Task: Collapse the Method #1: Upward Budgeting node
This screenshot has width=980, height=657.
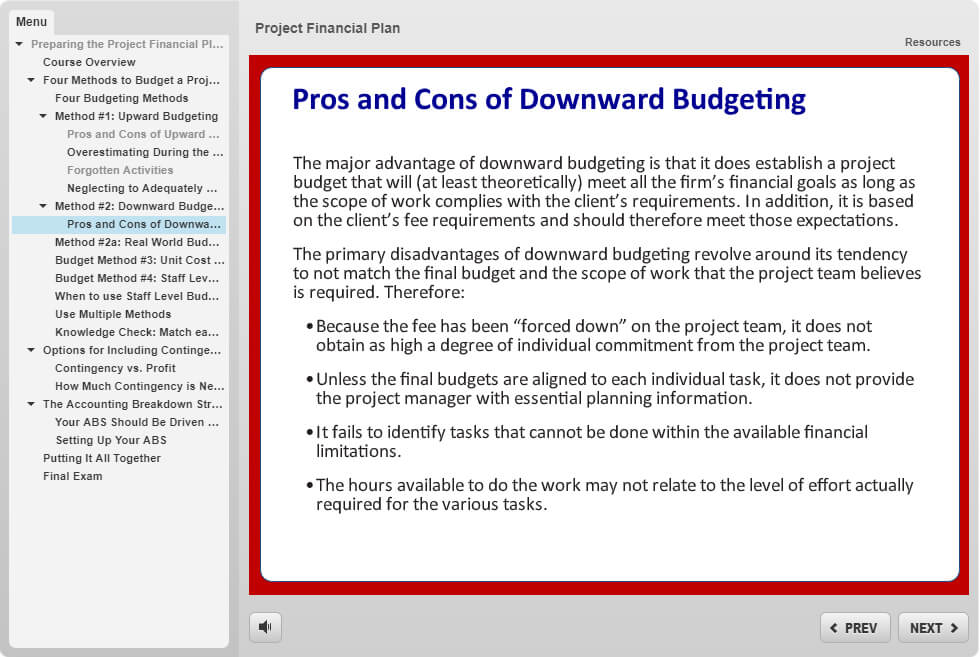Action: (43, 116)
